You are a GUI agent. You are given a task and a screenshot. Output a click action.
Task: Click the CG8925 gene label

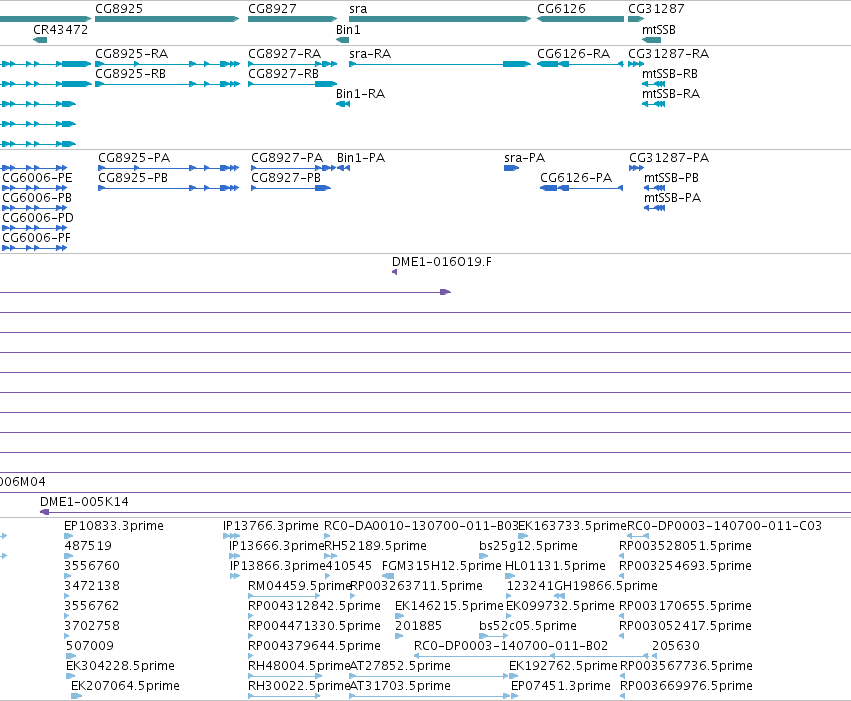[x=119, y=9]
